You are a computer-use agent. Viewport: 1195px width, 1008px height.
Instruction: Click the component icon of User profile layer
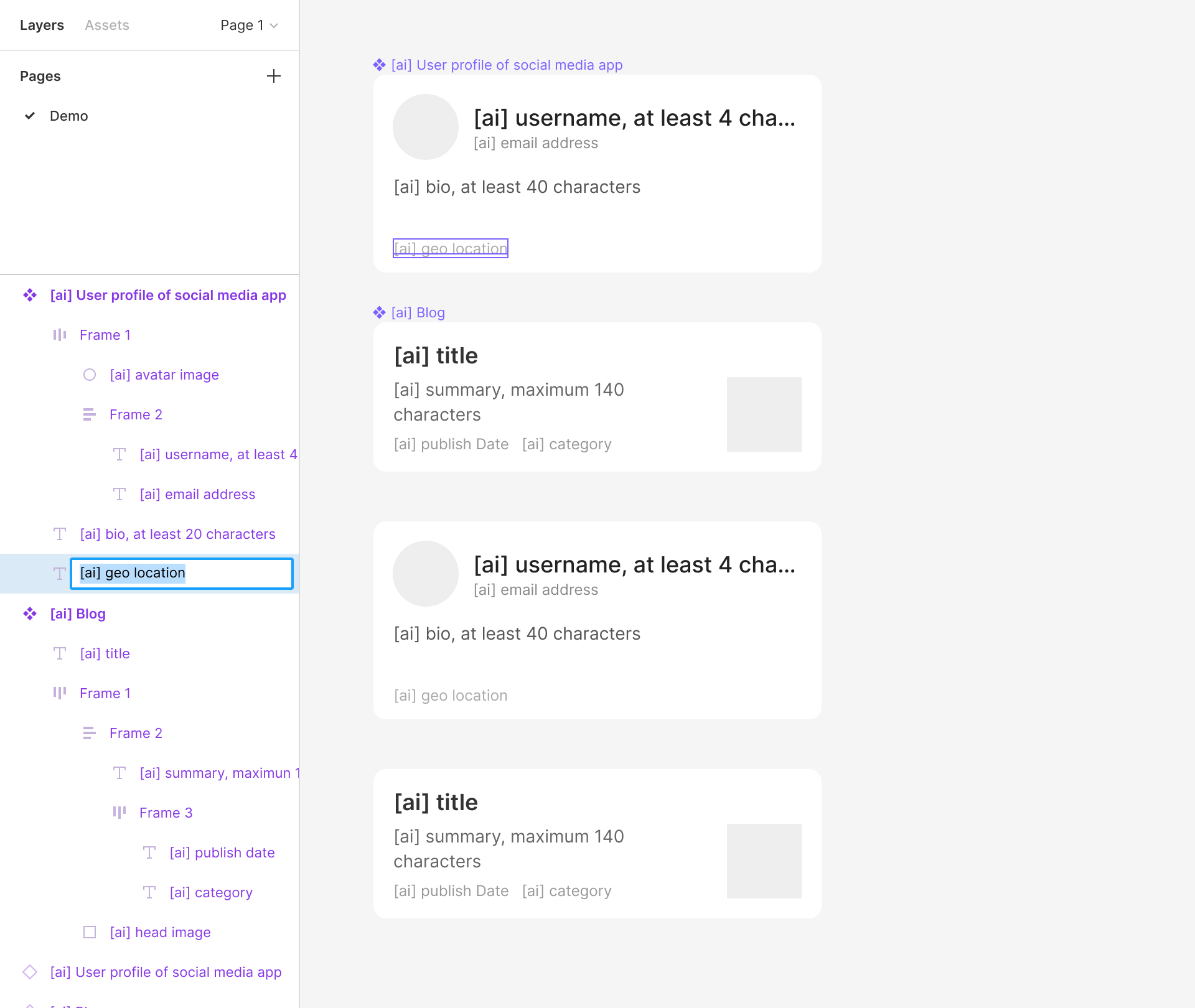click(x=30, y=296)
